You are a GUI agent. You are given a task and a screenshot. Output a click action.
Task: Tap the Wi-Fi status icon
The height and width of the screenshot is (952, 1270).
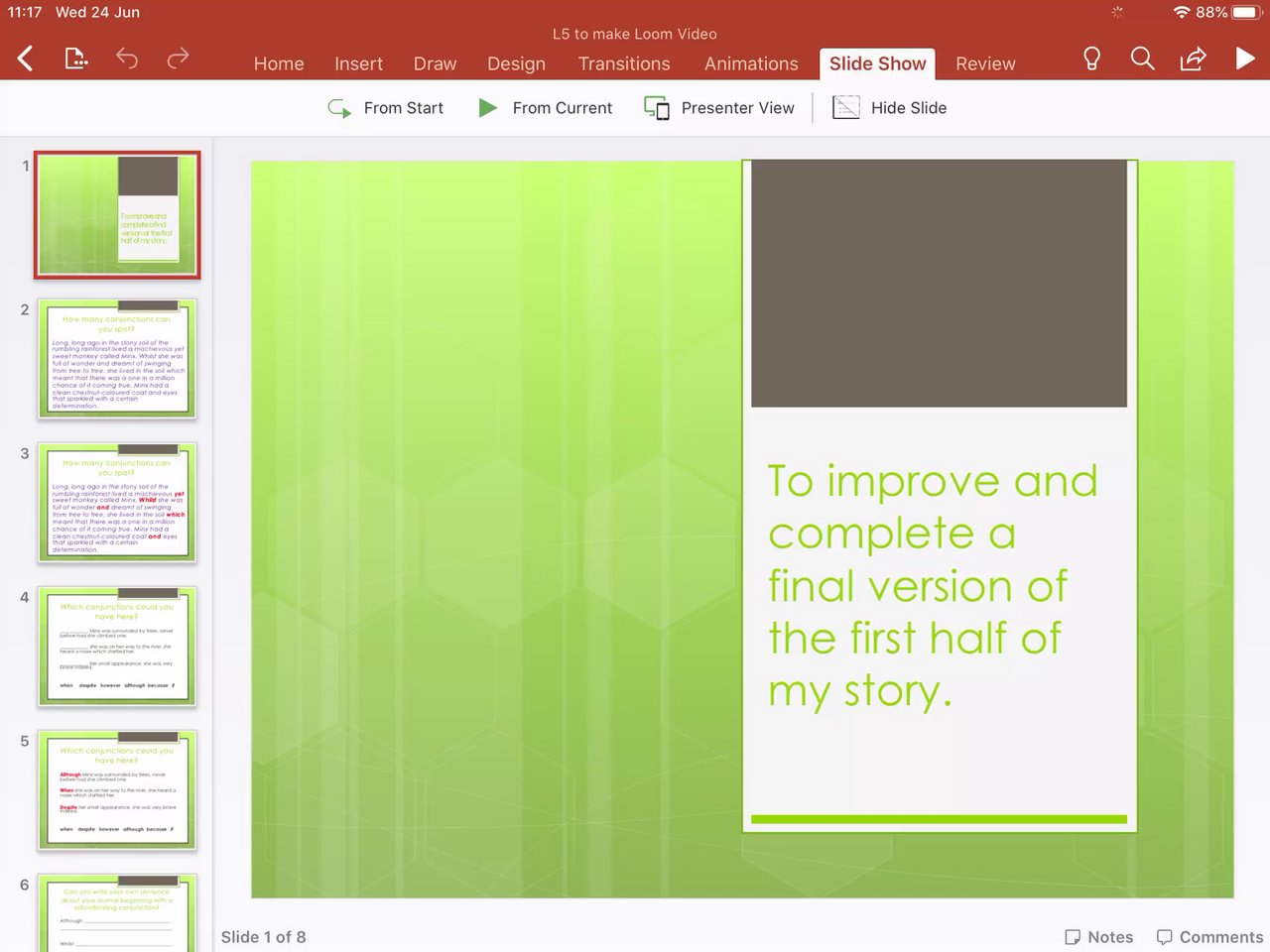click(x=1181, y=12)
